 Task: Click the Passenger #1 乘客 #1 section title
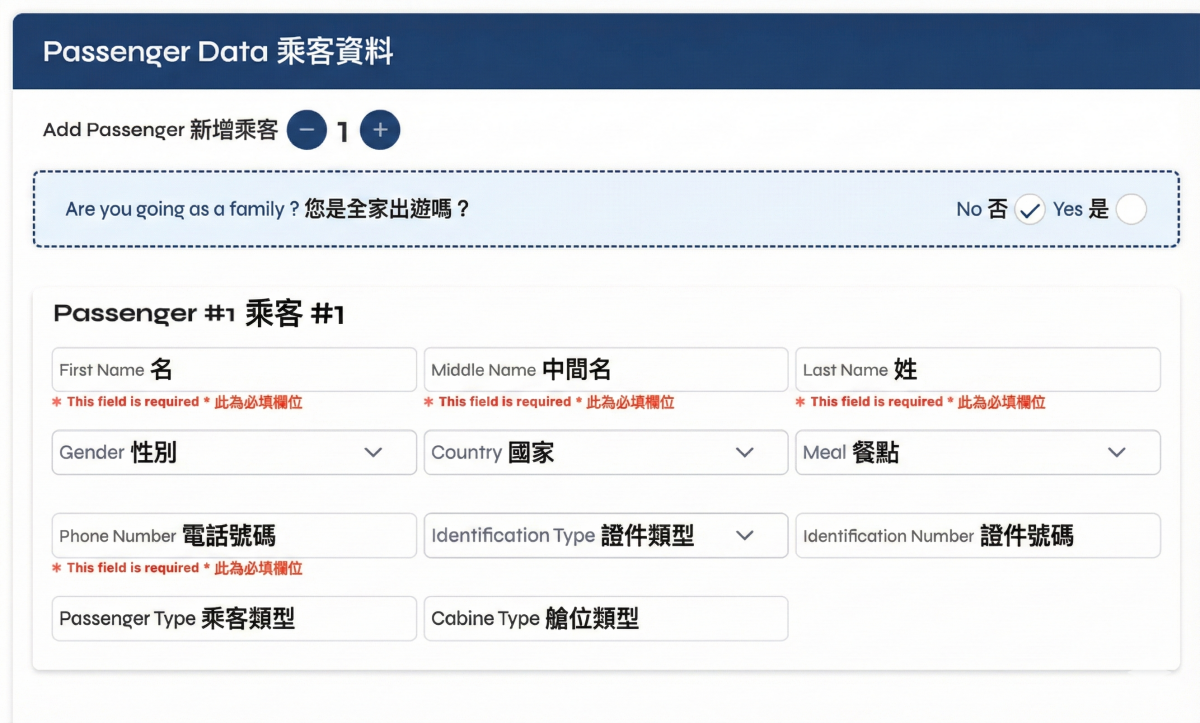pyautogui.click(x=198, y=312)
